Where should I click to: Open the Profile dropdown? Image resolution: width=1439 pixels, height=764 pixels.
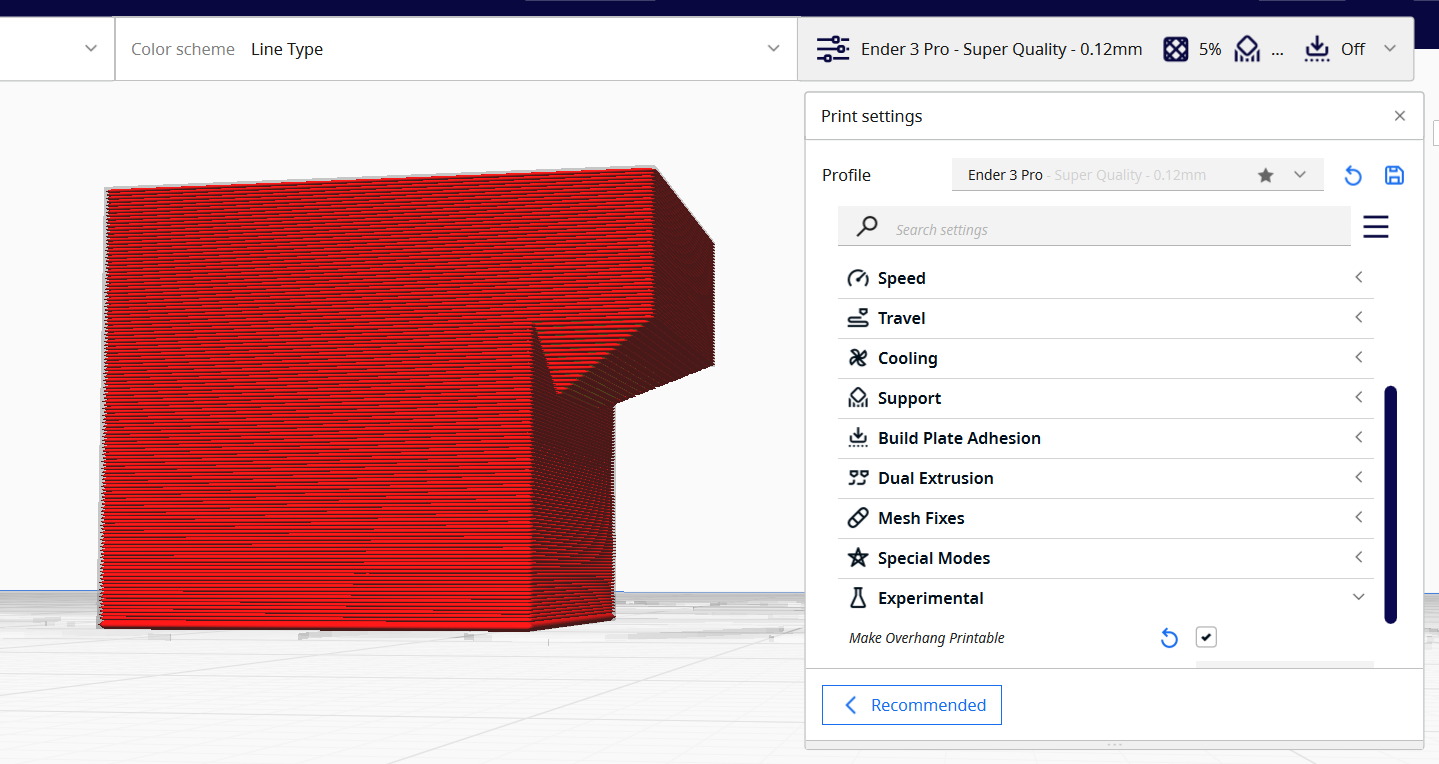click(x=1137, y=175)
